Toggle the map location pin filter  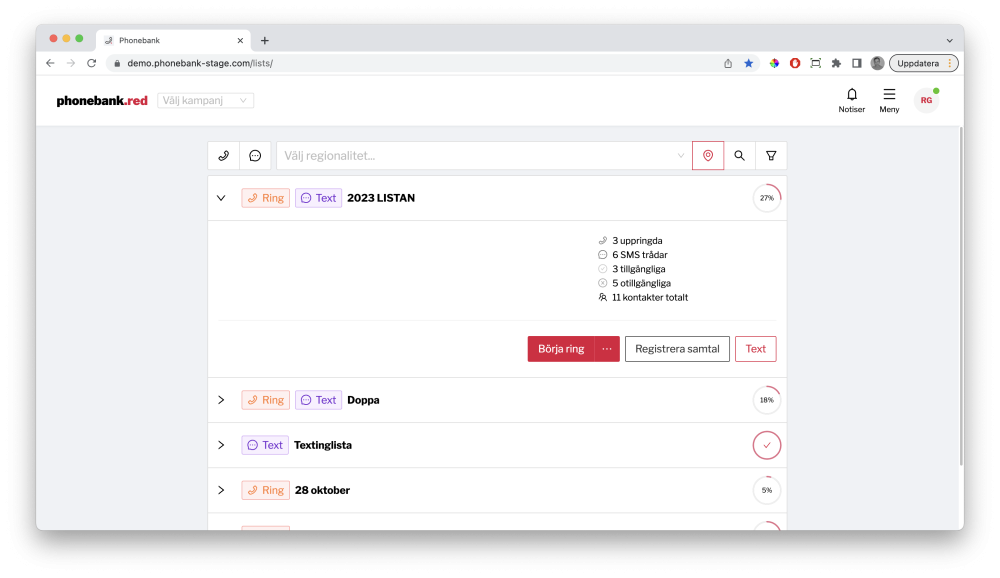pyautogui.click(x=708, y=156)
